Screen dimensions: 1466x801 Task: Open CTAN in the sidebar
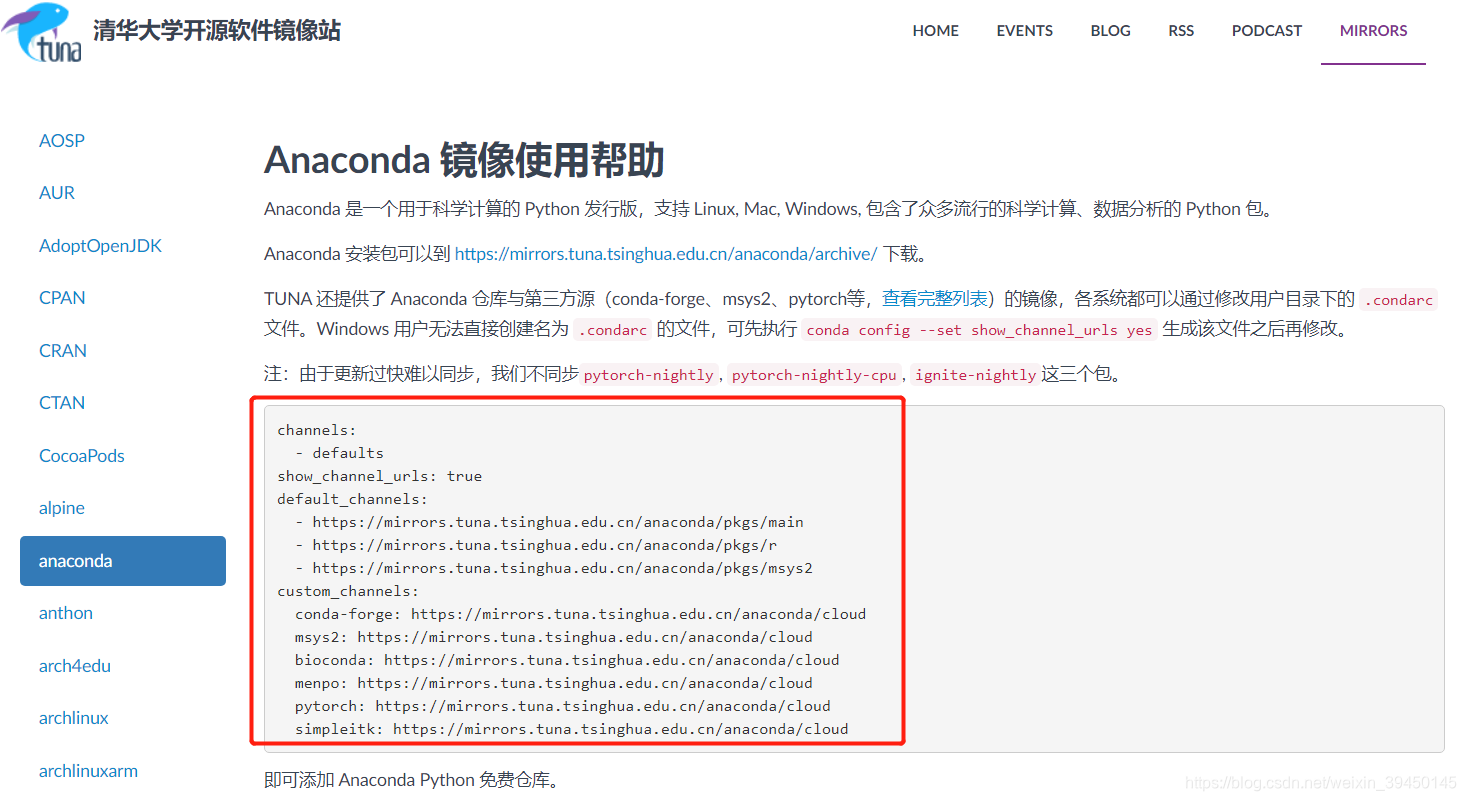[62, 403]
